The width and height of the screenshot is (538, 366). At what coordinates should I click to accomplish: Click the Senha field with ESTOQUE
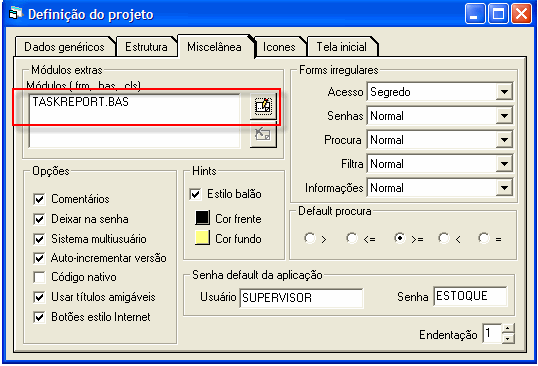click(470, 296)
